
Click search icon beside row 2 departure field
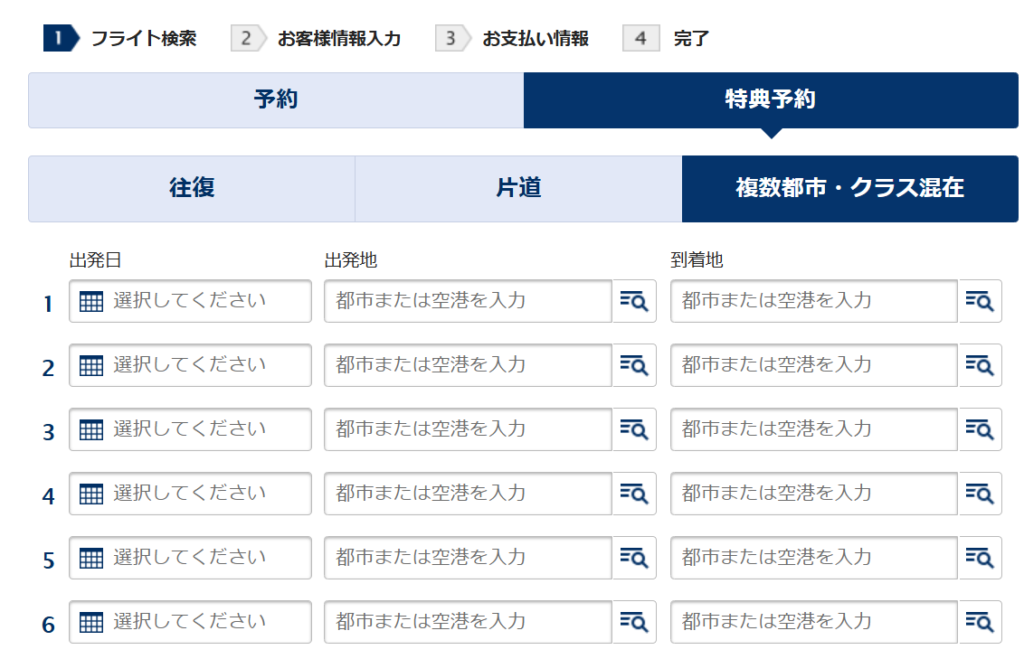[634, 365]
